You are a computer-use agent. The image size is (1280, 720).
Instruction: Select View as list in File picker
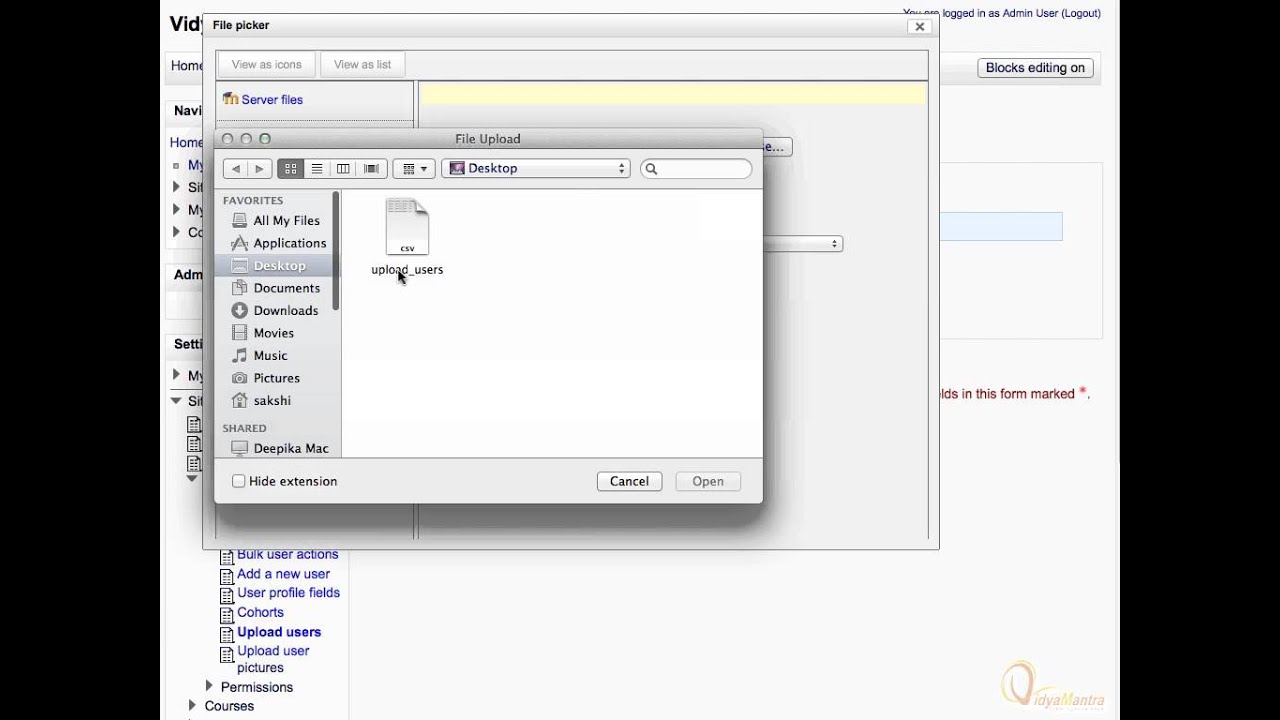[362, 64]
